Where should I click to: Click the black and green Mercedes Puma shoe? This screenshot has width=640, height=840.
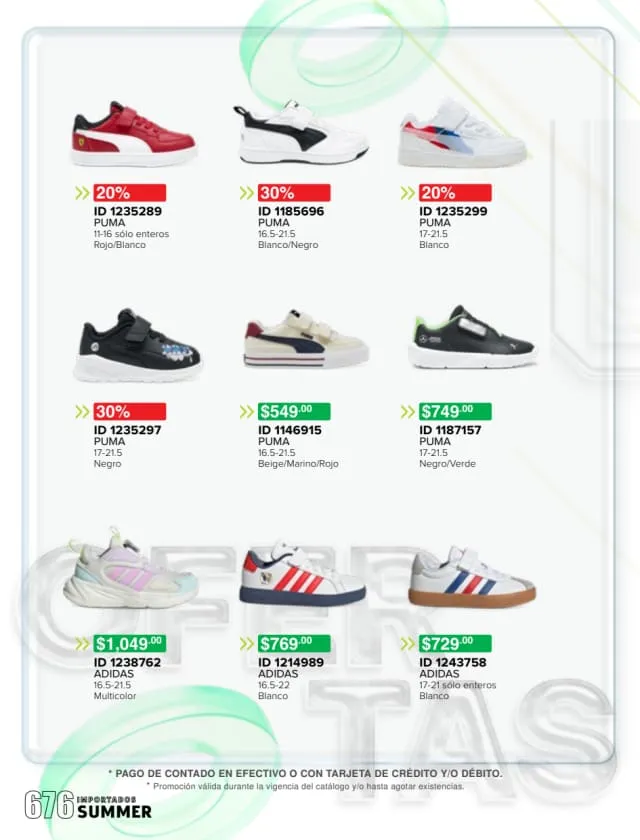(x=472, y=338)
